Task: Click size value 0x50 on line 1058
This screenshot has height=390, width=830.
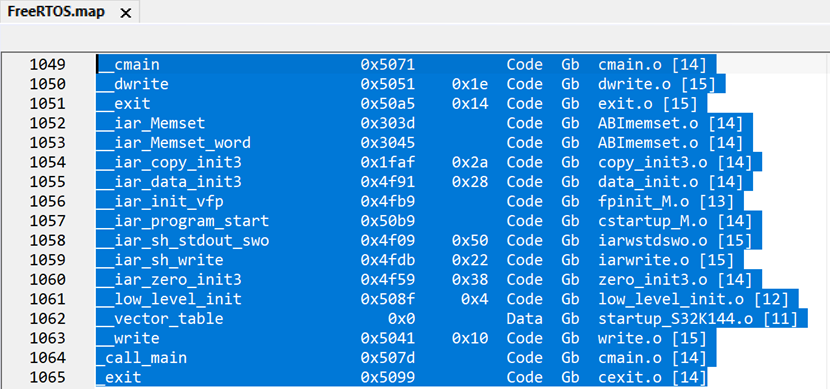Action: [x=470, y=241]
